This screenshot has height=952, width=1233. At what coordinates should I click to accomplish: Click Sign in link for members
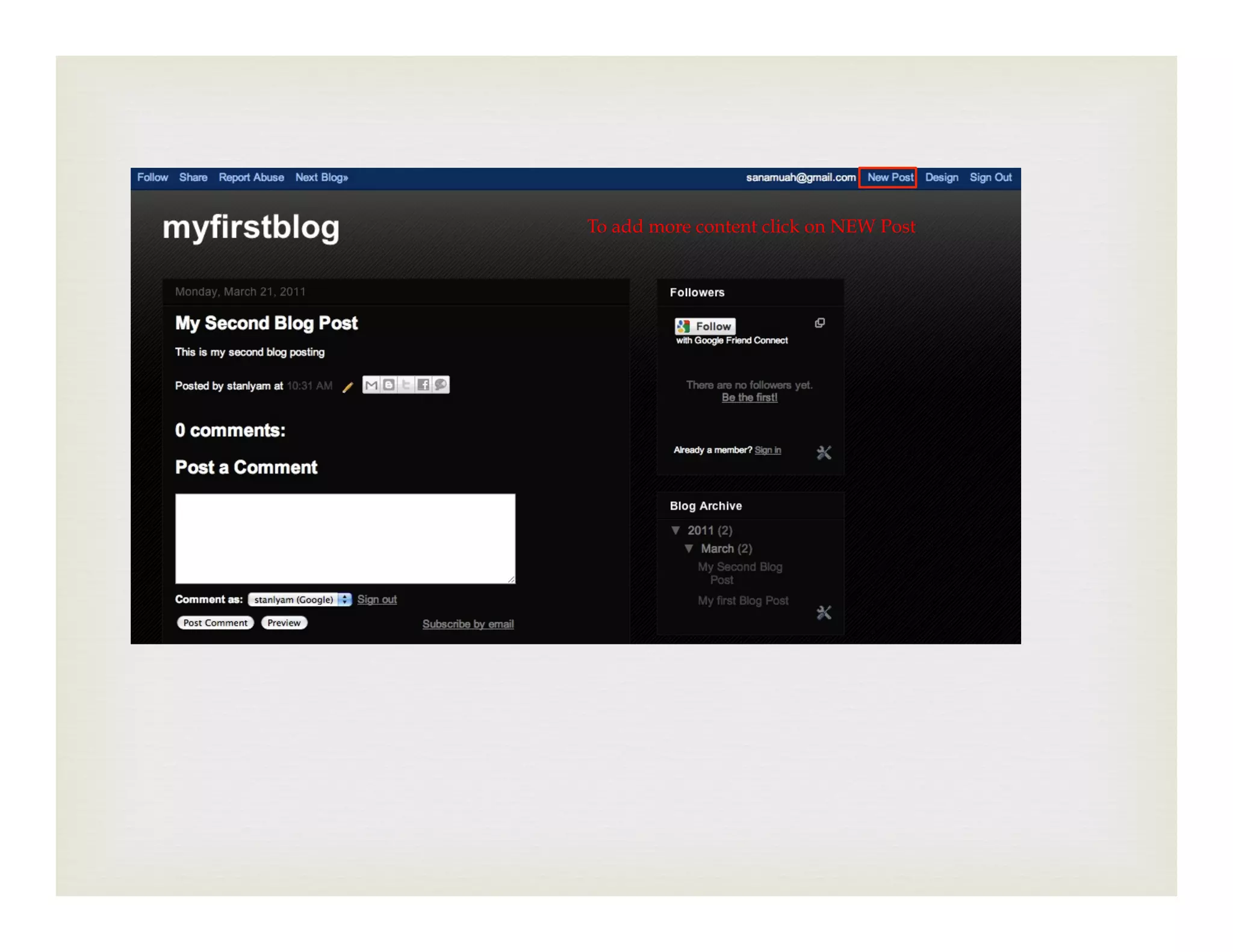tap(768, 450)
